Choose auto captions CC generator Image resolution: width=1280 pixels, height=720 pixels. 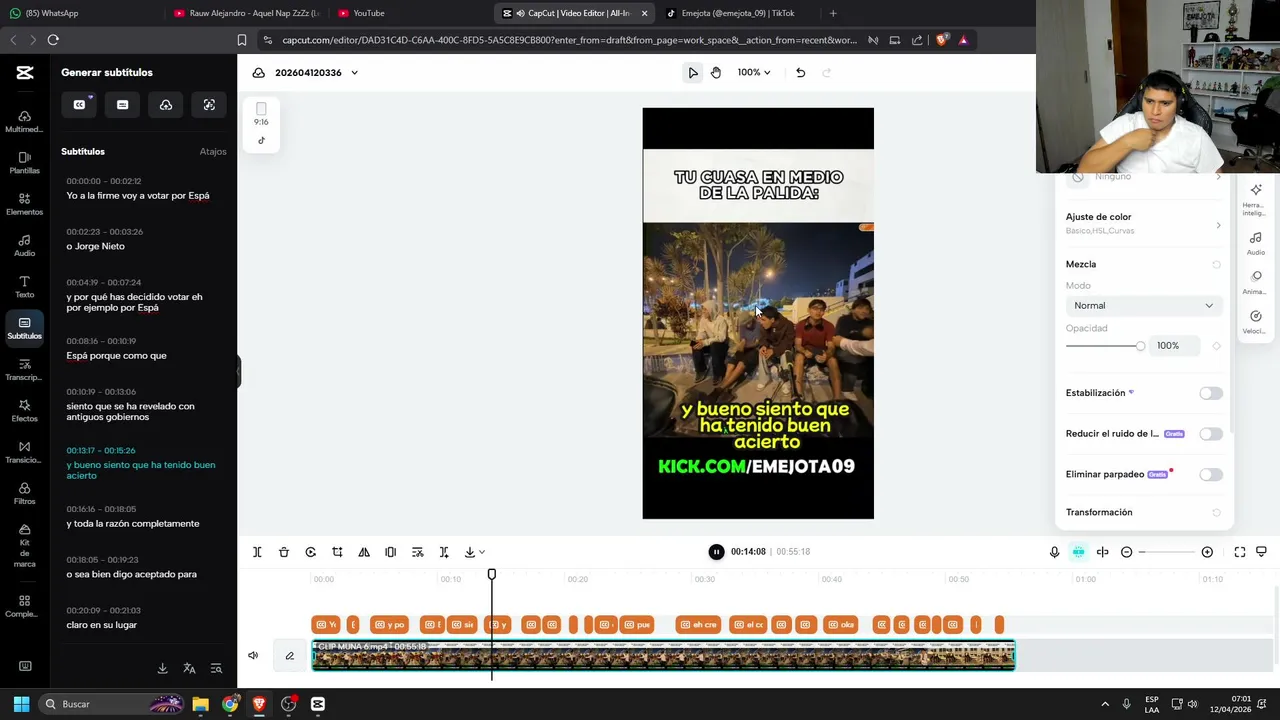point(79,105)
